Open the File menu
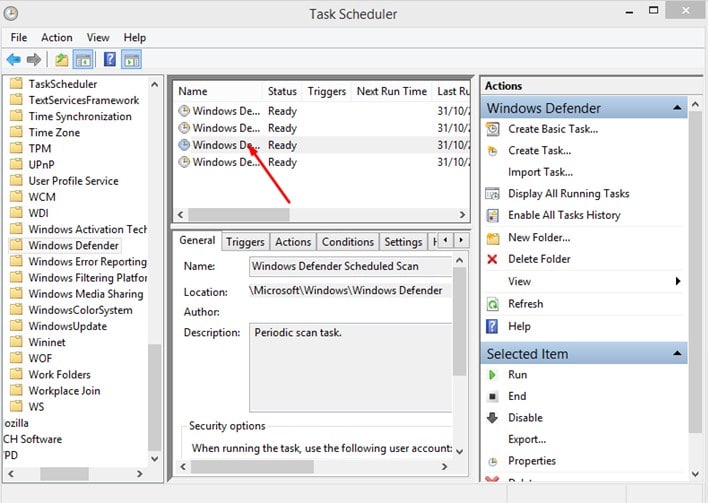This screenshot has width=708, height=503. pos(19,37)
